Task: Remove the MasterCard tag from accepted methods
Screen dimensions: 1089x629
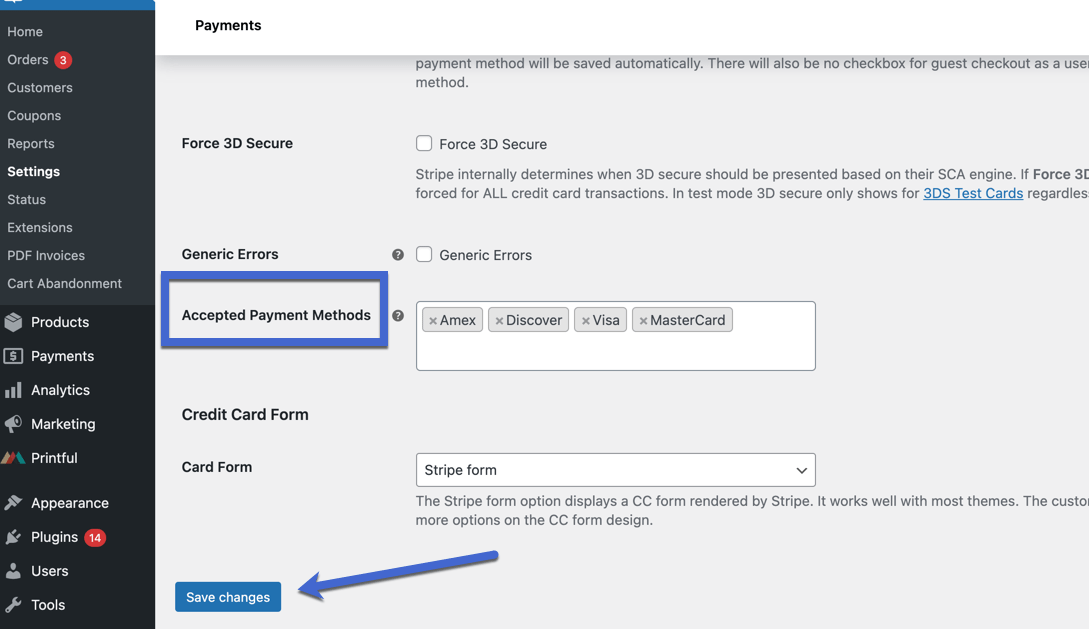Action: (643, 321)
